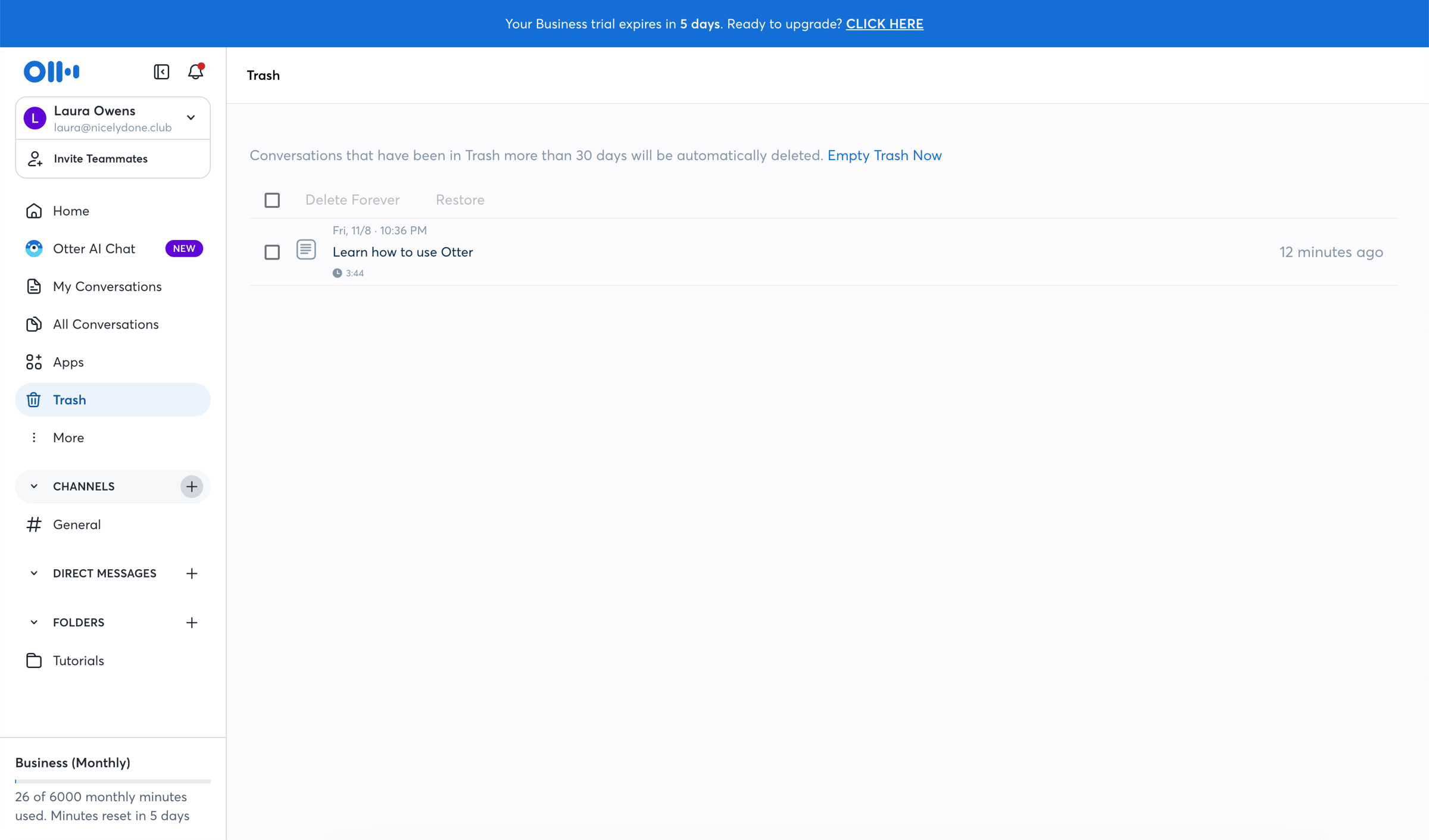Click the Trash bin icon
This screenshot has height=840, width=1429.
34,399
